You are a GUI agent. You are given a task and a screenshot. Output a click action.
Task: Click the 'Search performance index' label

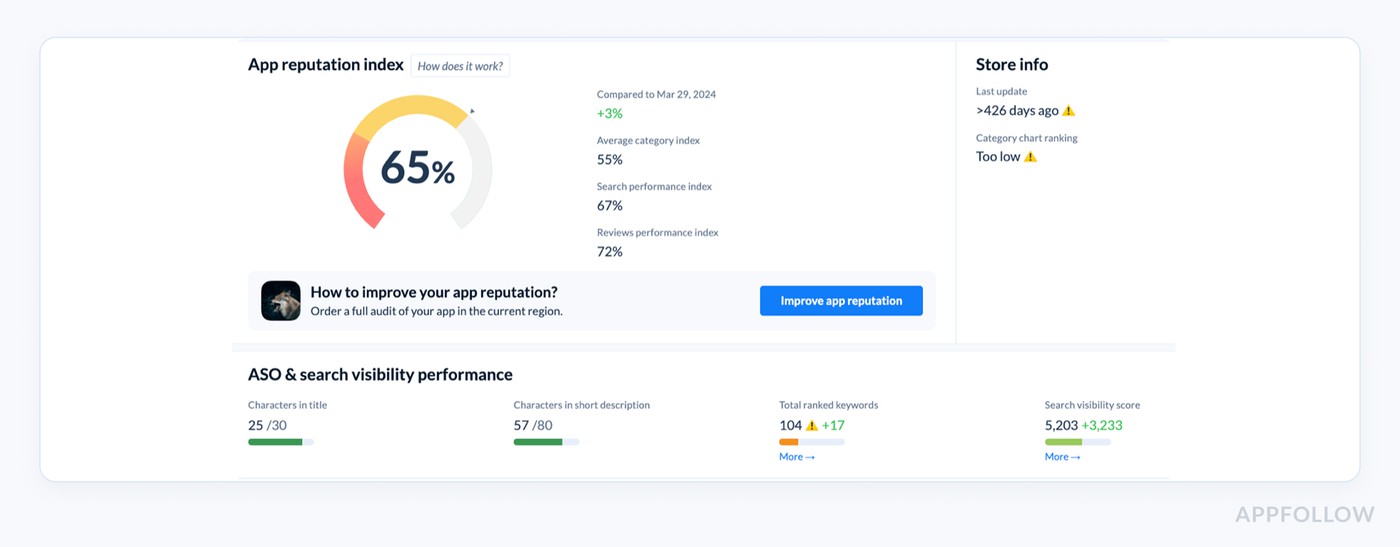(654, 187)
